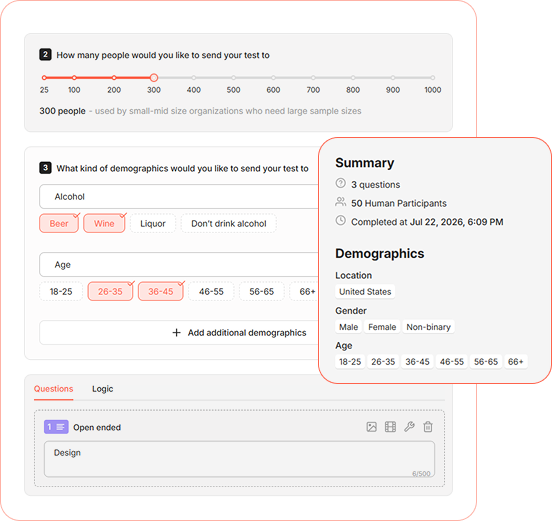Image resolution: width=552 pixels, height=521 pixels.
Task: Click into the Design question text field
Action: pyautogui.click(x=239, y=459)
